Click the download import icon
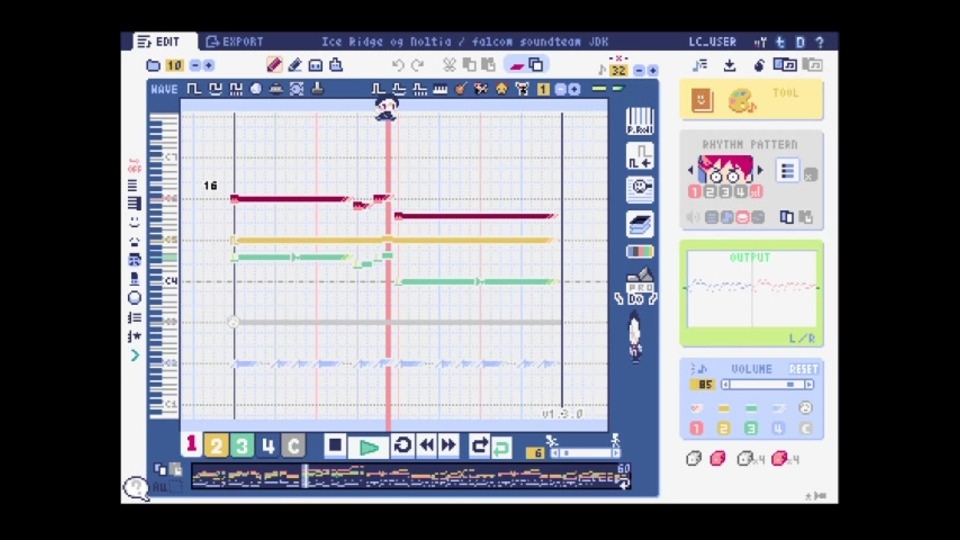The height and width of the screenshot is (540, 960). click(x=729, y=65)
